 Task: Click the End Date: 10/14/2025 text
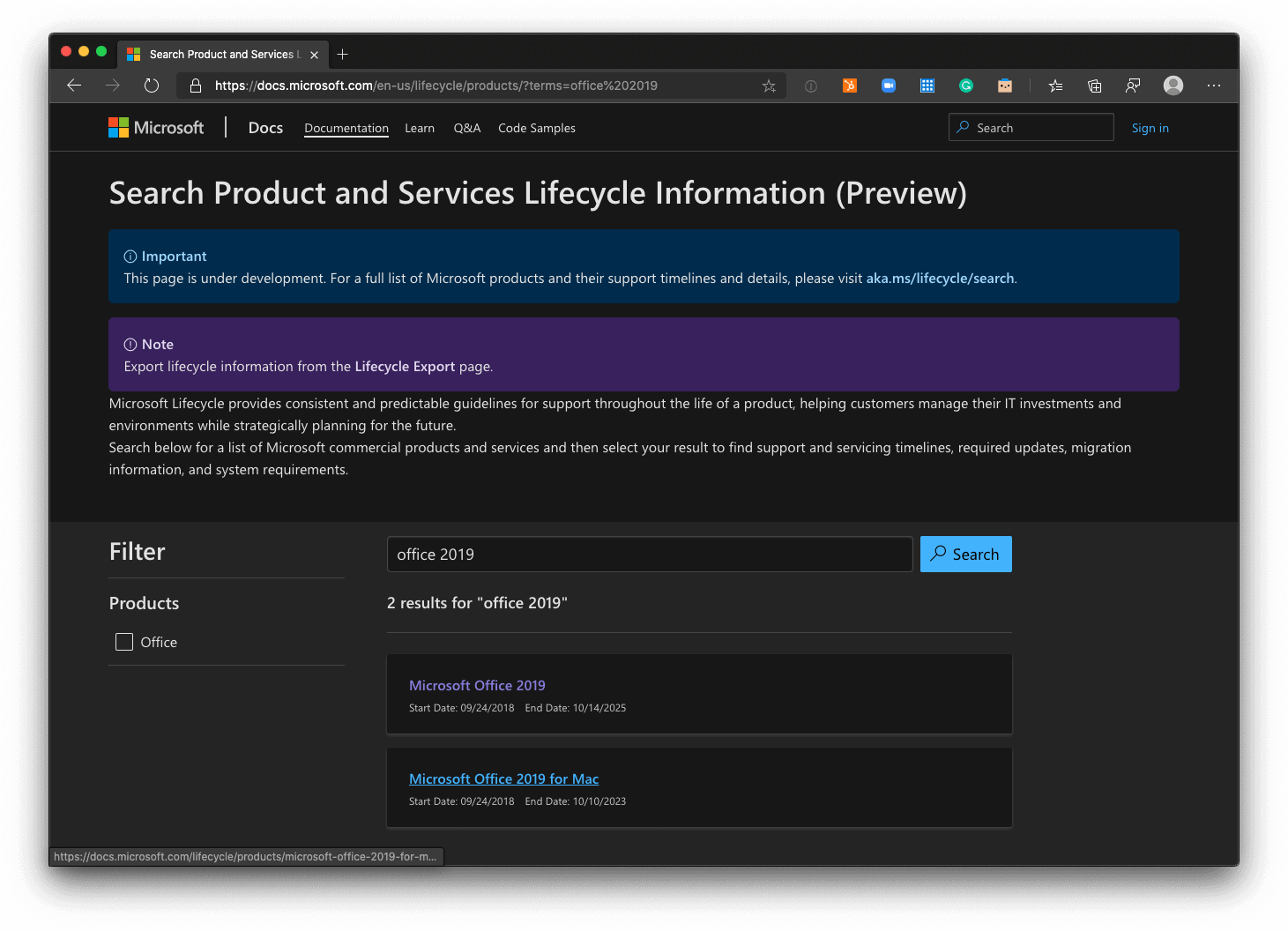pyautogui.click(x=576, y=708)
